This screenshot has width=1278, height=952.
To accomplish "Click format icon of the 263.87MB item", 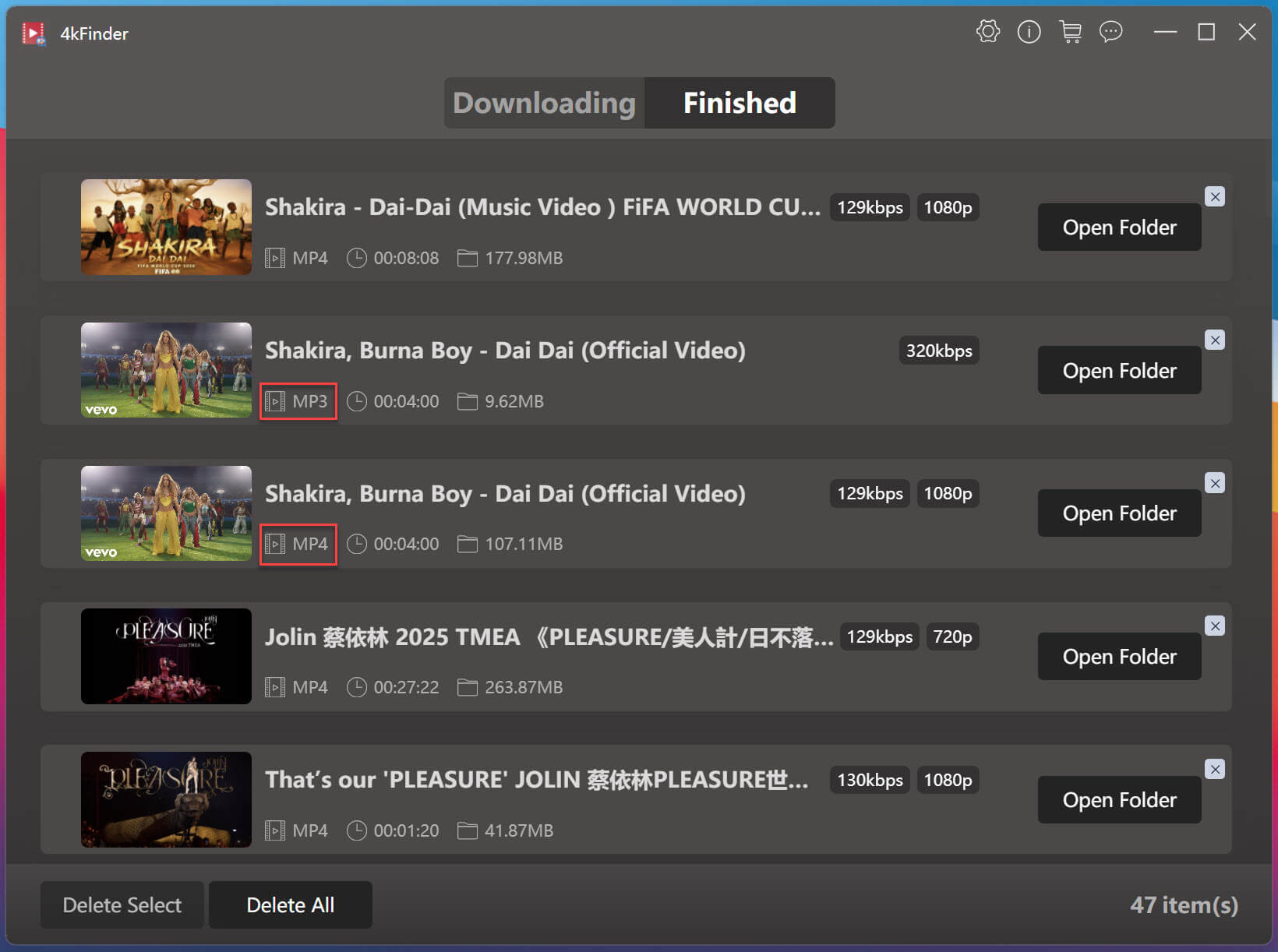I will coord(274,687).
